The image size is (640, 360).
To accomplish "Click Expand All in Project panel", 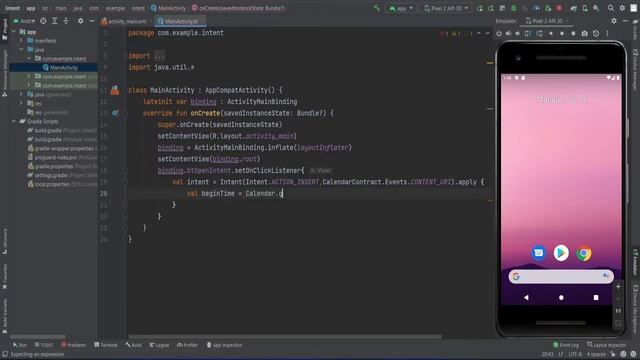I will click(x=55, y=21).
